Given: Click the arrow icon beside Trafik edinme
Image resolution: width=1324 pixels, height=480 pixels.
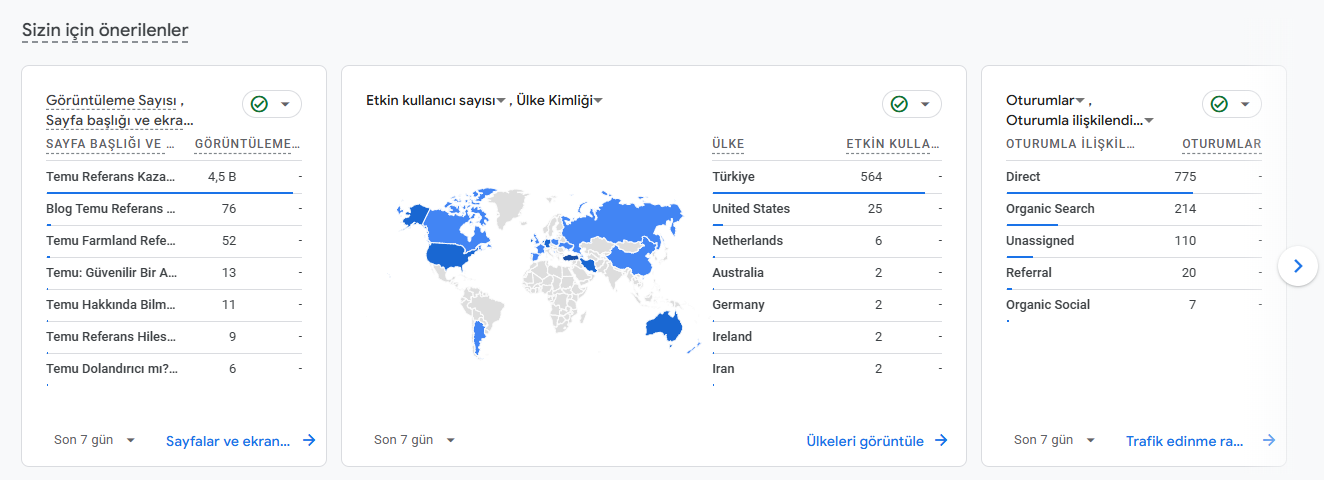Looking at the screenshot, I should (x=1269, y=440).
